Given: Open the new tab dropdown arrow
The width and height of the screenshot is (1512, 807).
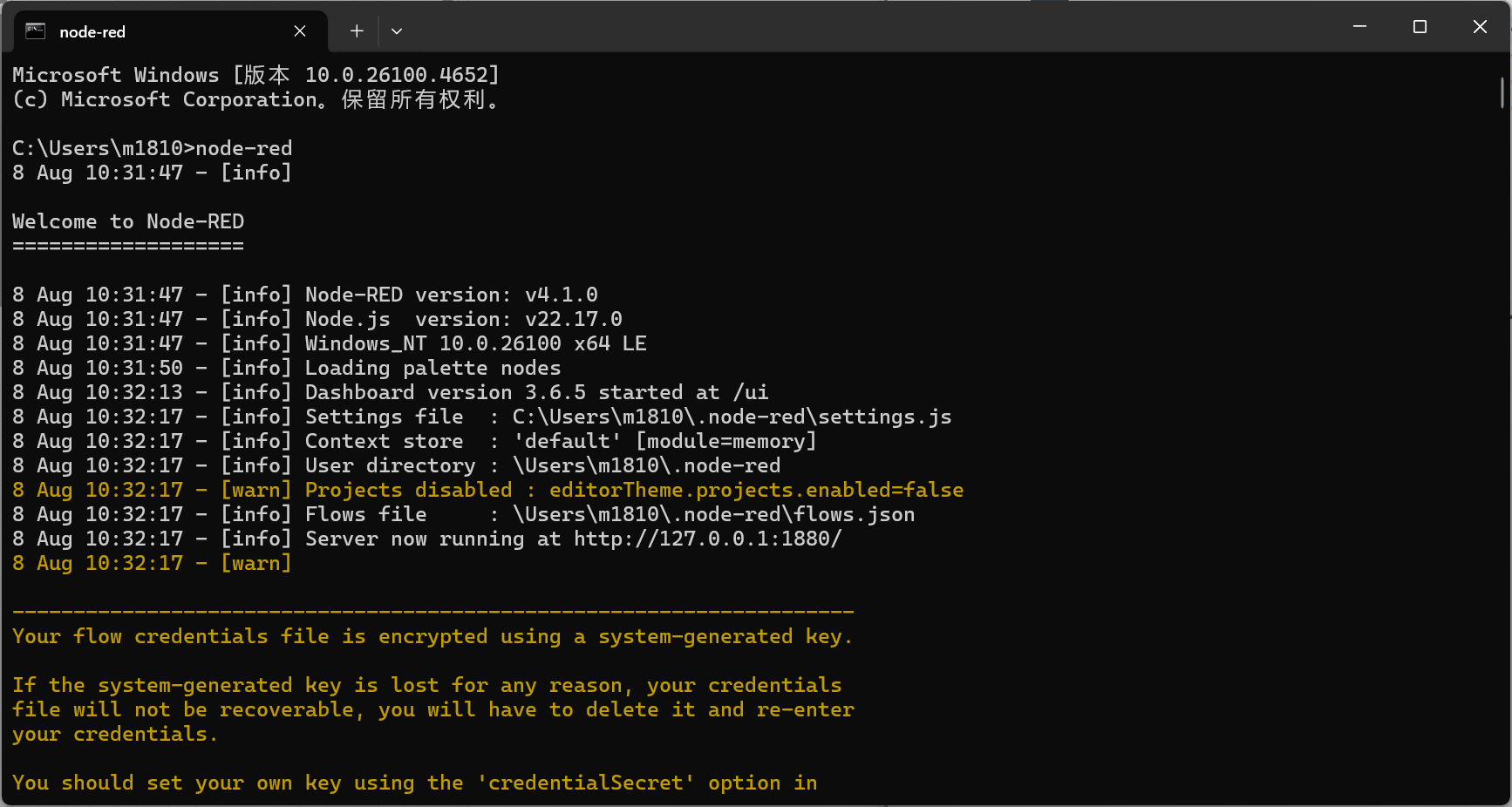Looking at the screenshot, I should (397, 31).
